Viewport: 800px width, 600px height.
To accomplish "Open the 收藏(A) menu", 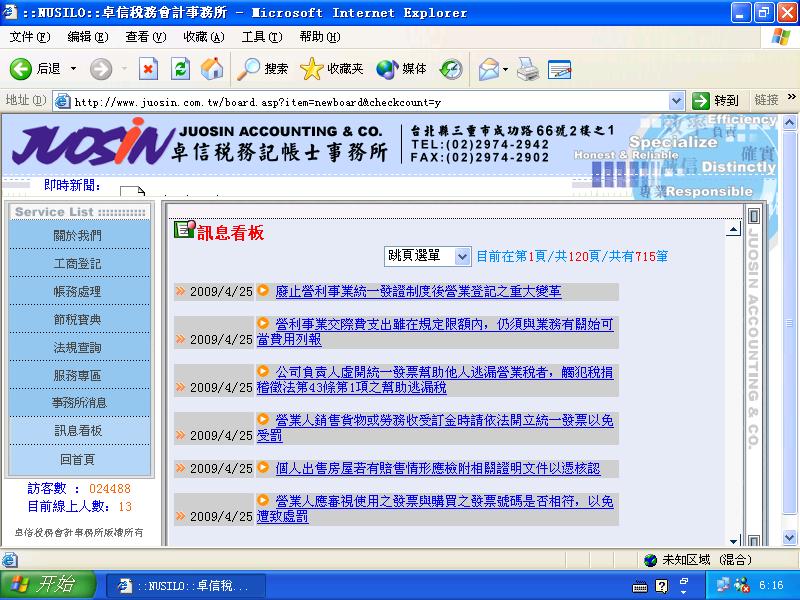I will click(x=204, y=37).
